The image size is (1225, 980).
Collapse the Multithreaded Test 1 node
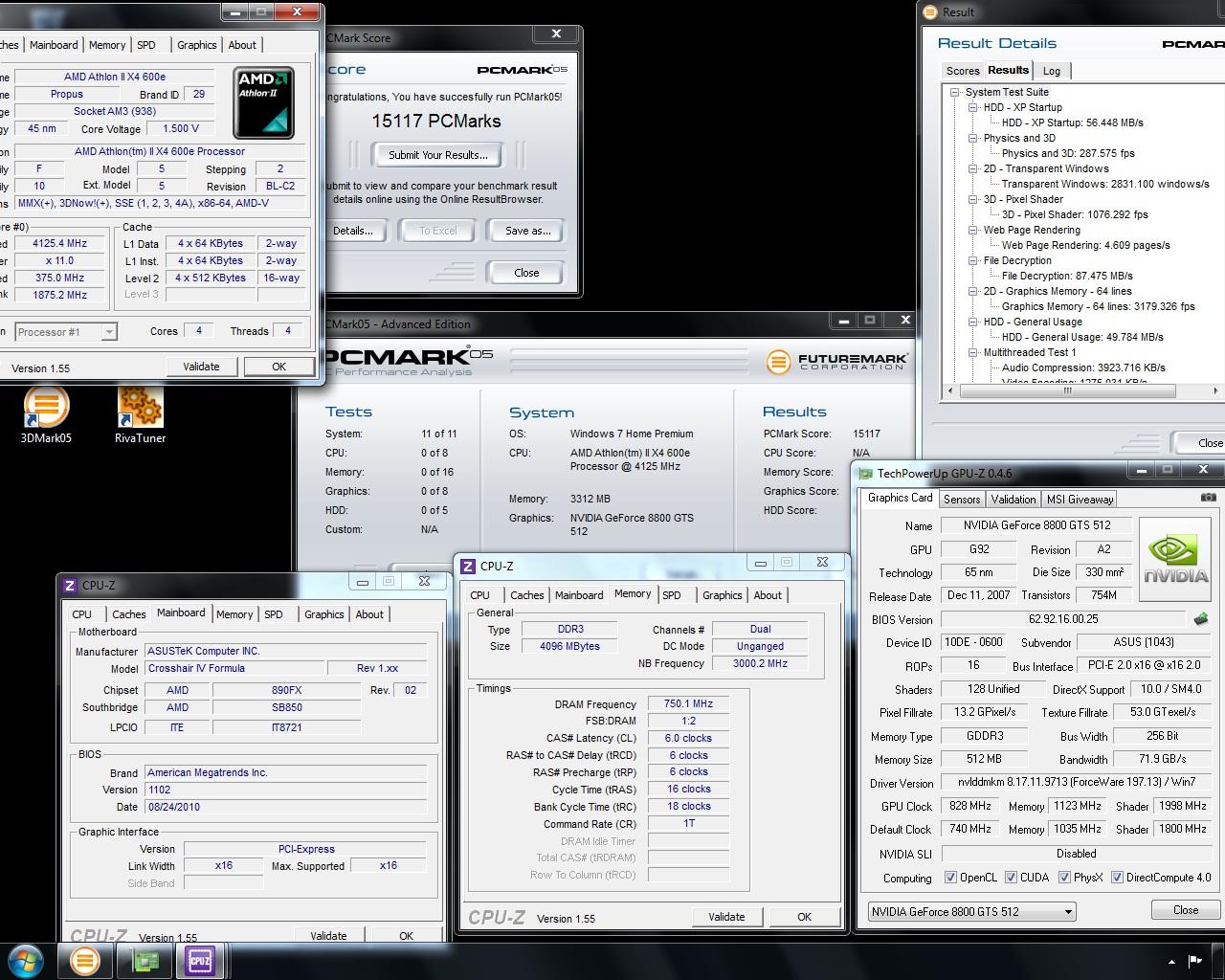[x=973, y=352]
